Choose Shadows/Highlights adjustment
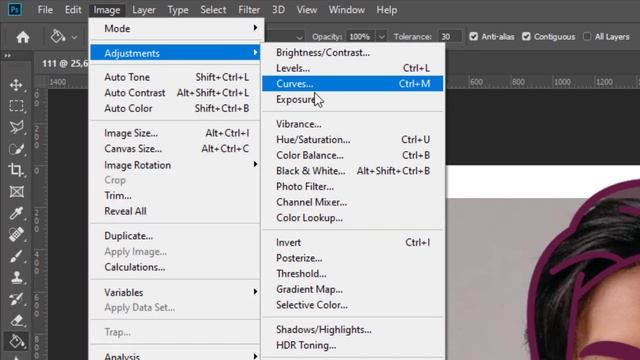 tap(353, 329)
